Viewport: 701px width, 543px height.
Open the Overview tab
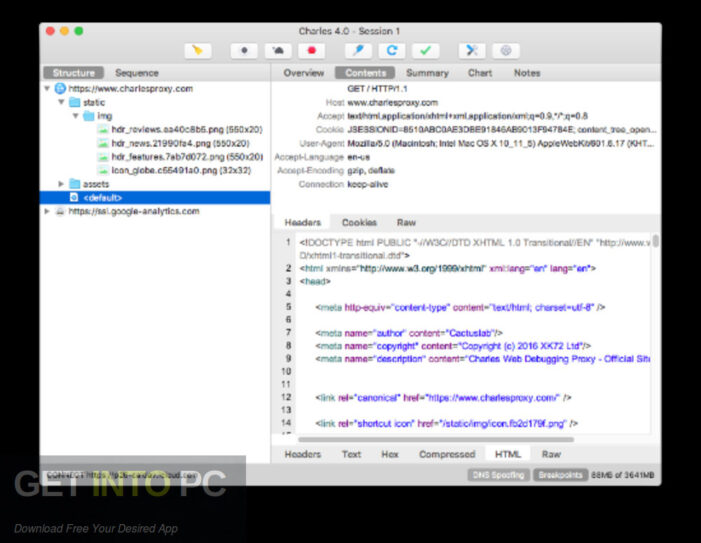click(304, 73)
